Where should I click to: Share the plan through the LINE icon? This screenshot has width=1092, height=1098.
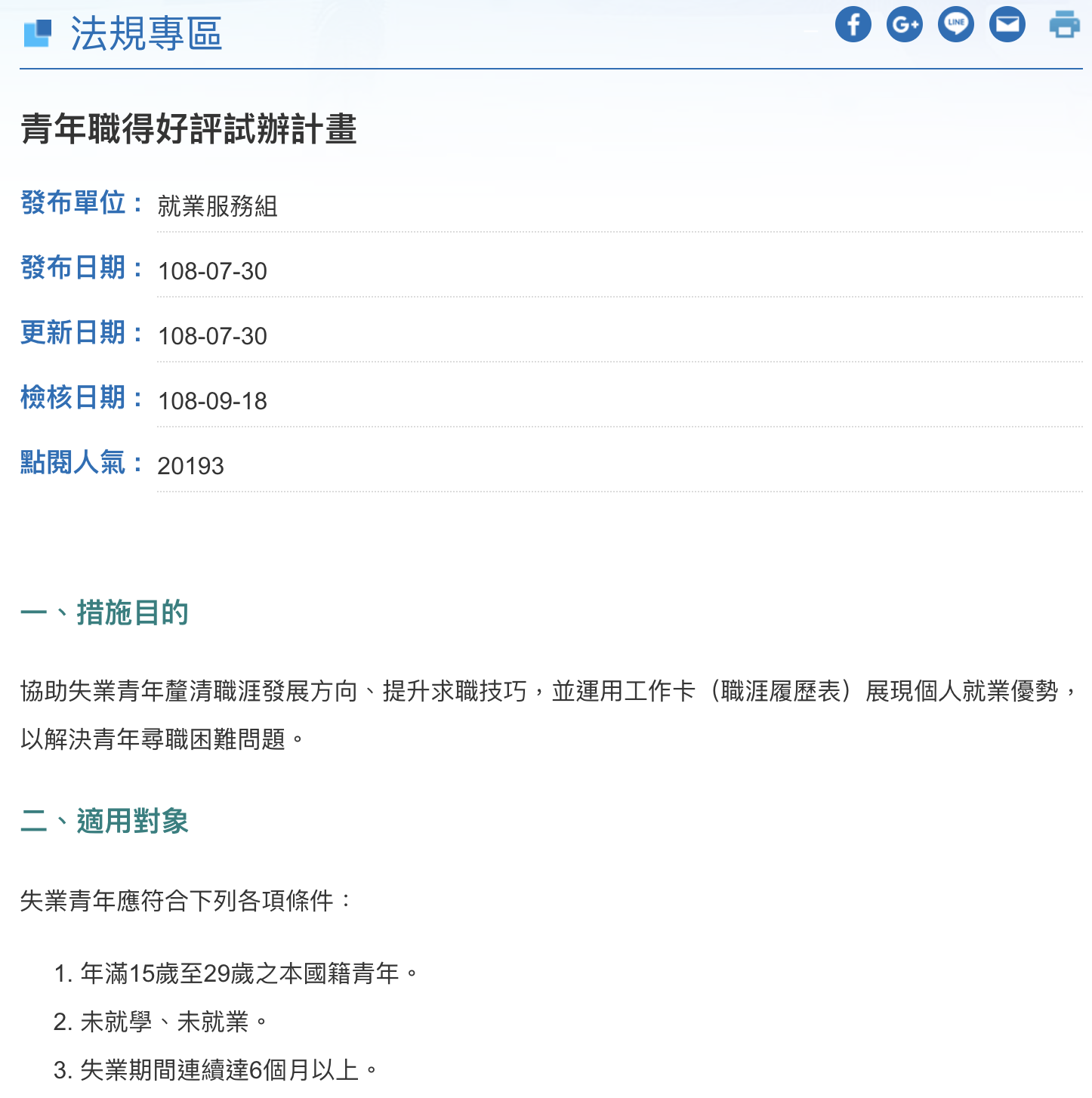pyautogui.click(x=955, y=25)
